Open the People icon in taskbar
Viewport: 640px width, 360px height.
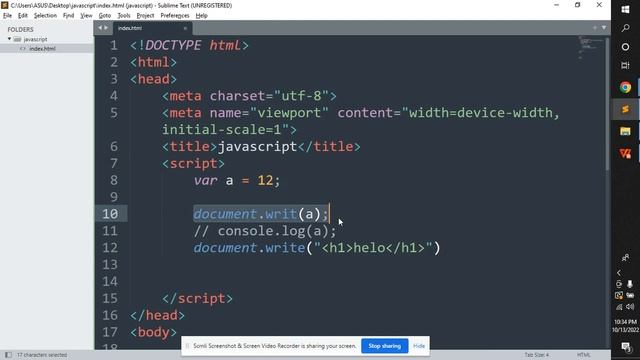point(625,258)
